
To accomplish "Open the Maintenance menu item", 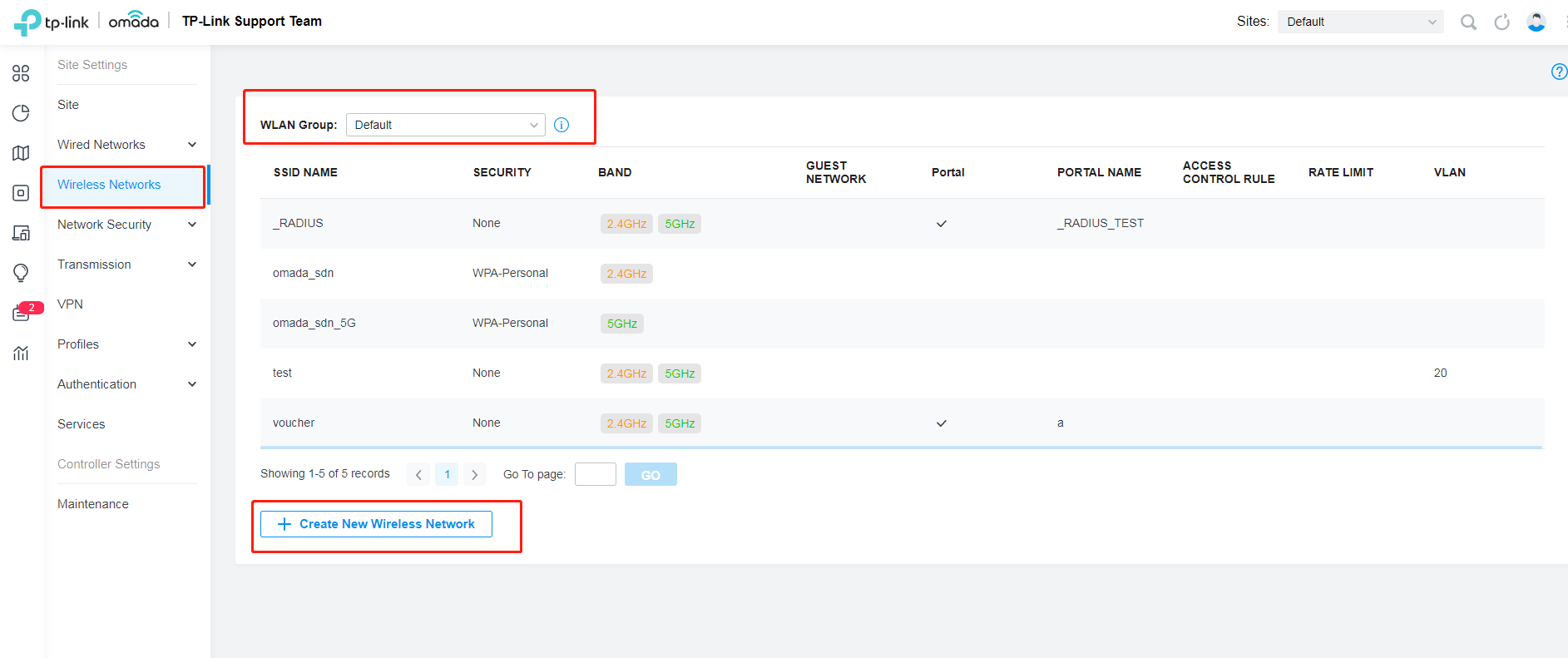I will [93, 504].
